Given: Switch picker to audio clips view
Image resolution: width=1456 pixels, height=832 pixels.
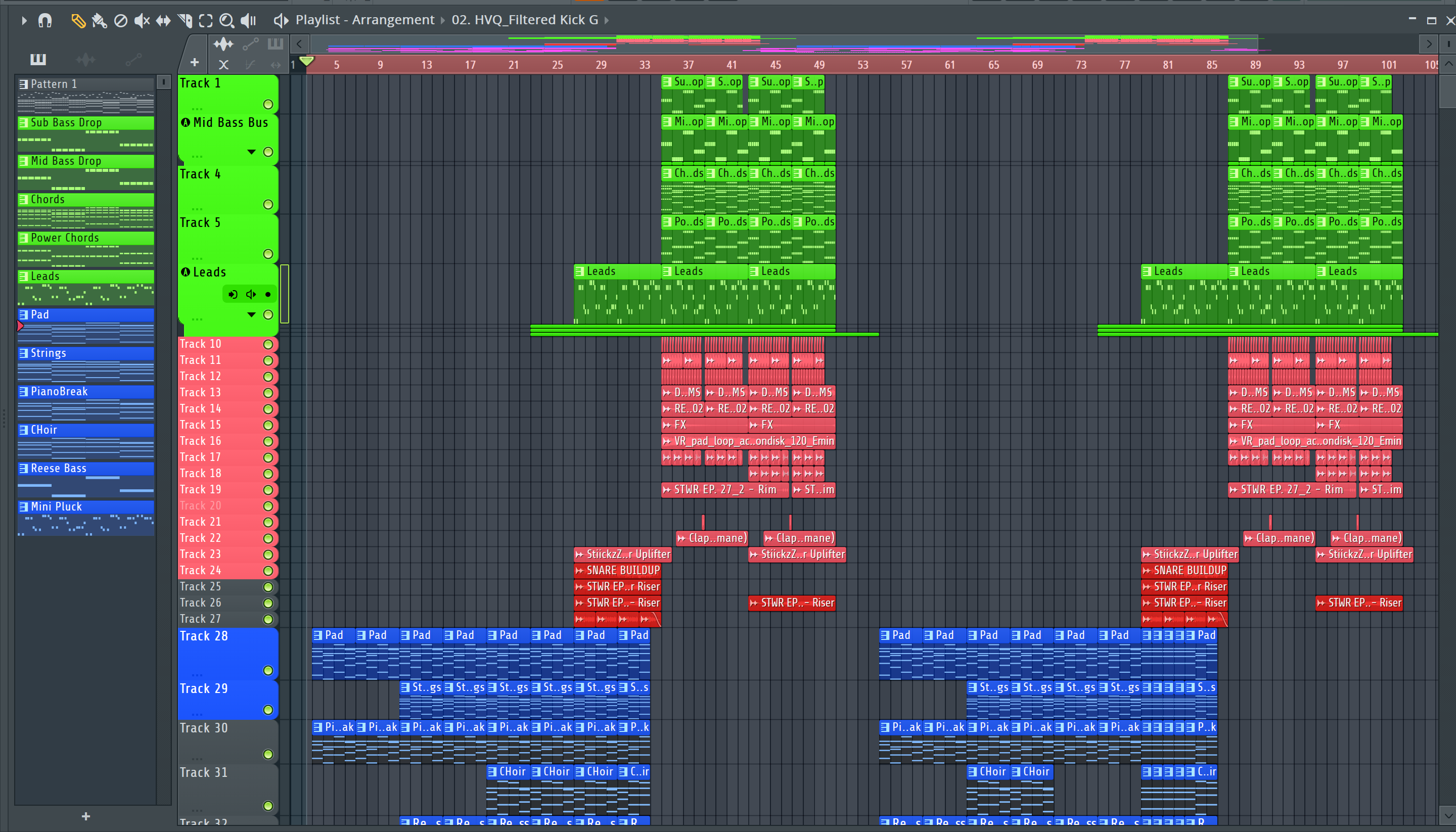Looking at the screenshot, I should [x=86, y=59].
